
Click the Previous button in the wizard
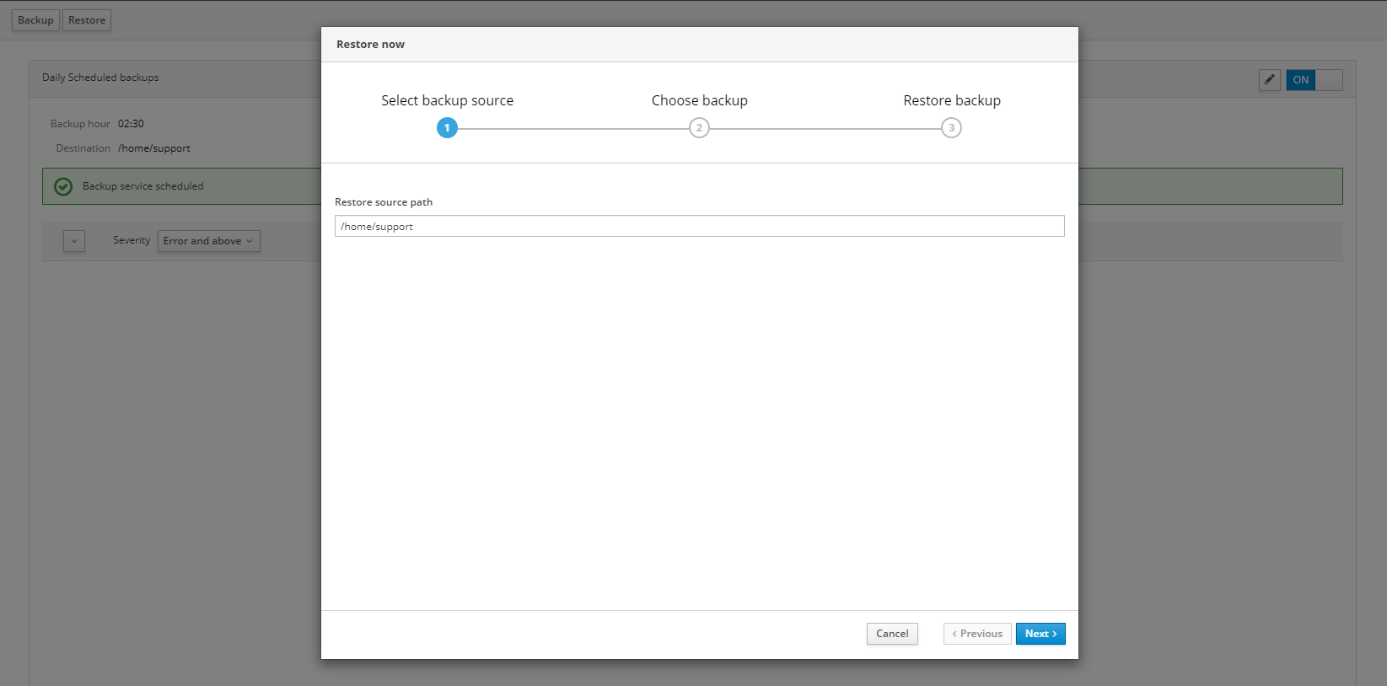[x=977, y=634]
